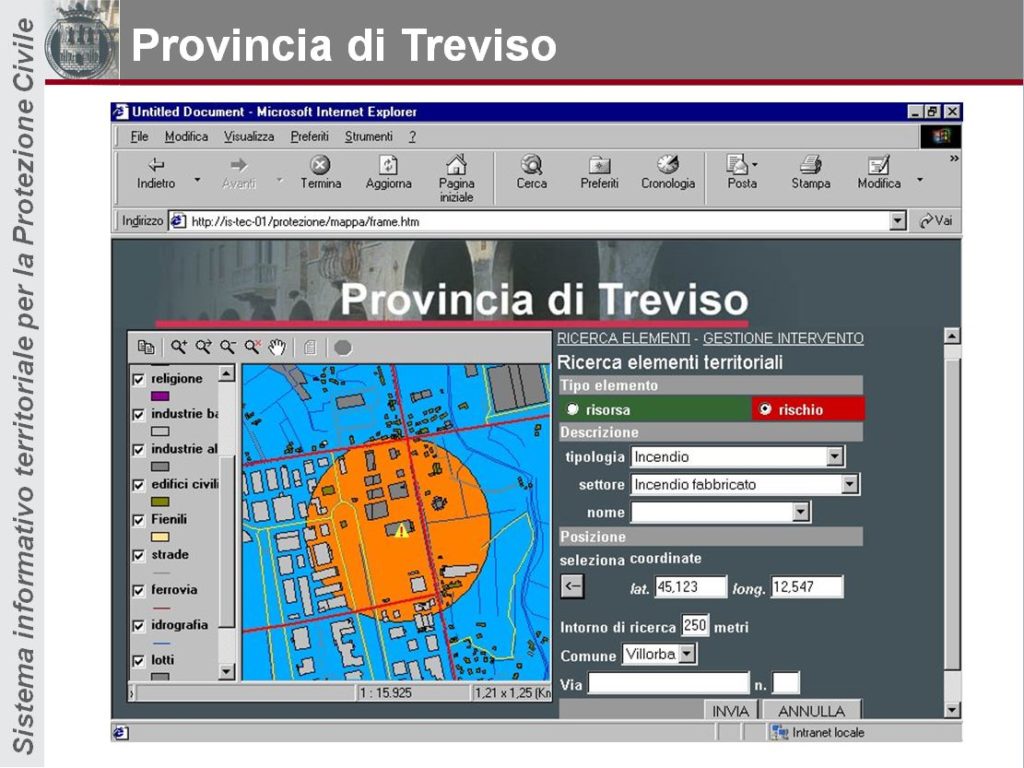The height and width of the screenshot is (768, 1024).
Task: Toggle the industrie al layer checkbox
Action: tap(138, 450)
